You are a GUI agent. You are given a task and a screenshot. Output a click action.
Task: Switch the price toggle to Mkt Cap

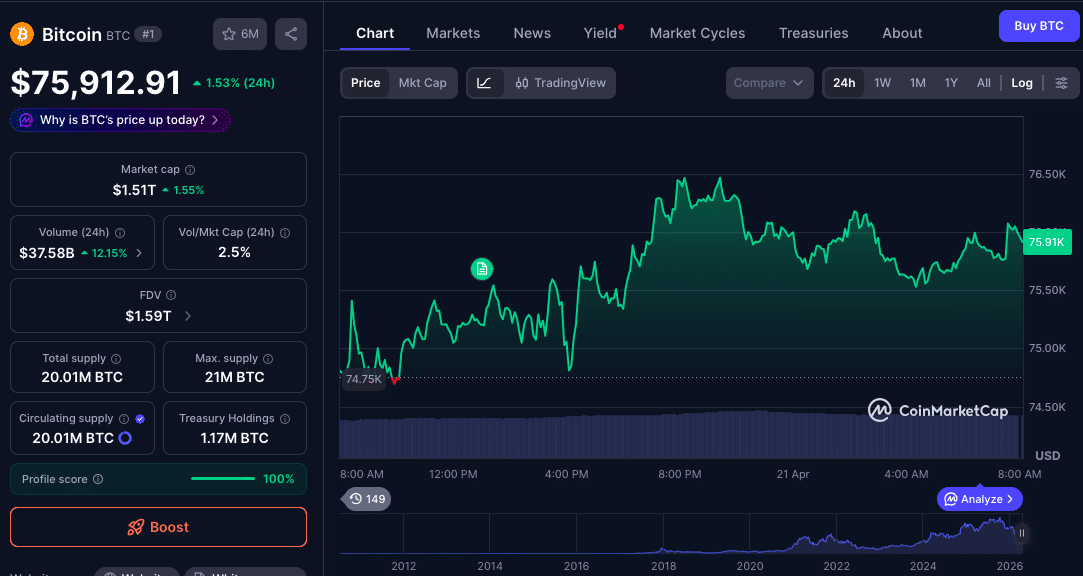[x=422, y=84]
